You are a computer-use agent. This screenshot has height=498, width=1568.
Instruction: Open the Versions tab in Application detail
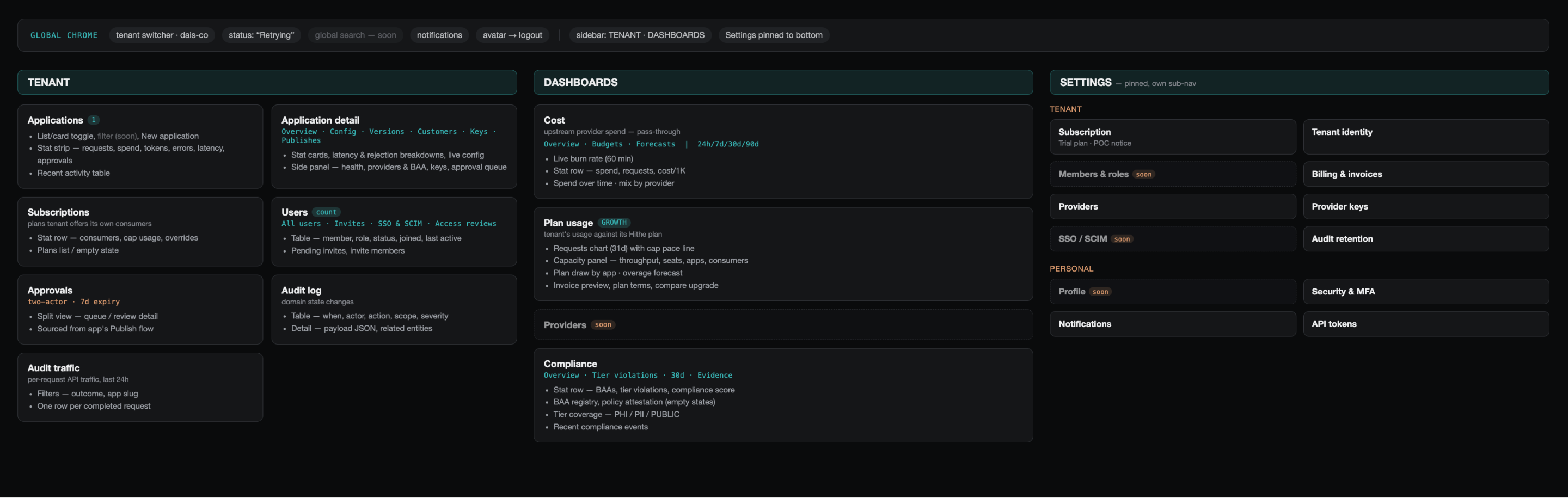[387, 132]
